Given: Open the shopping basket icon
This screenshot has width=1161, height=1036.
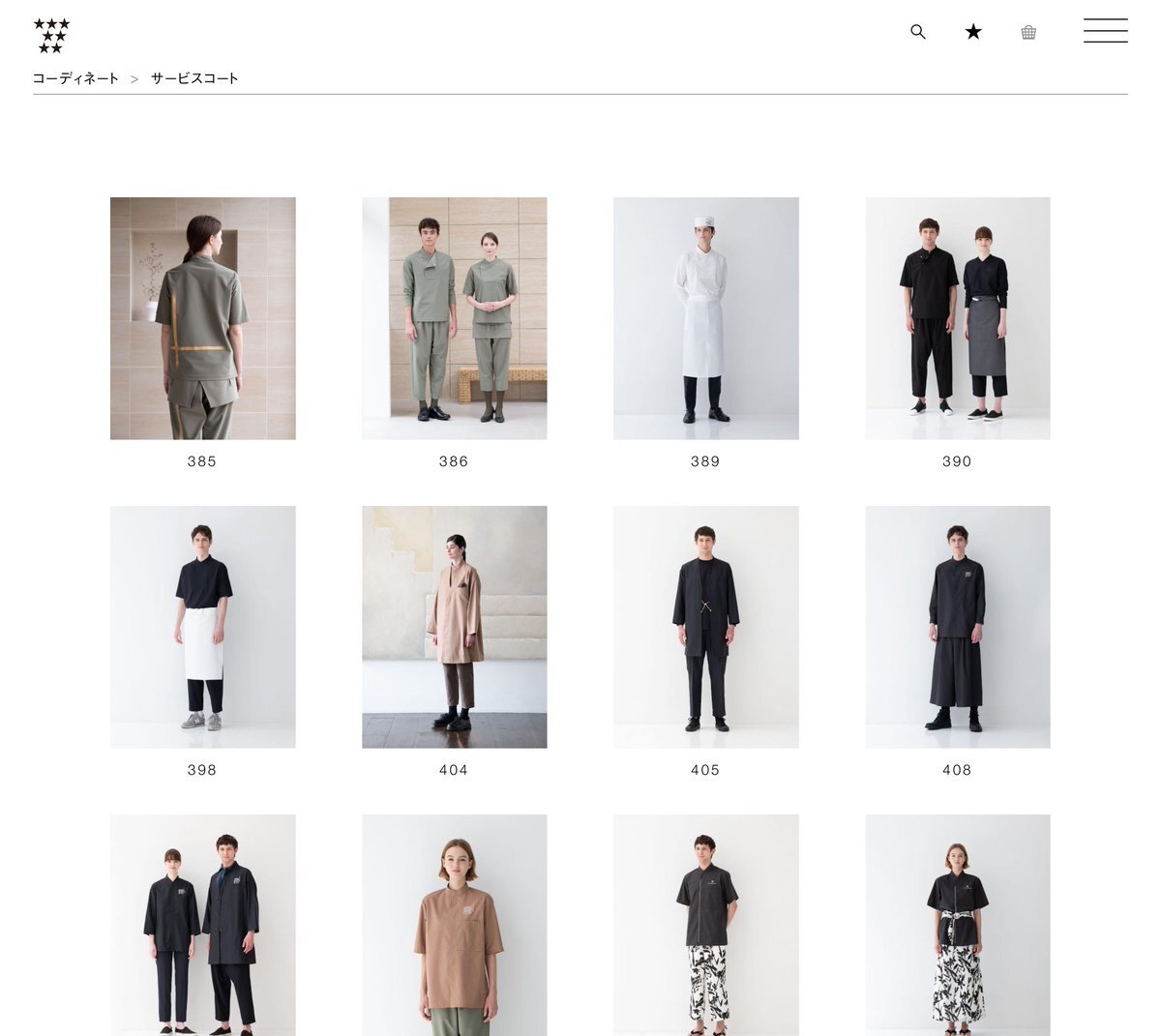Looking at the screenshot, I should point(1028,32).
